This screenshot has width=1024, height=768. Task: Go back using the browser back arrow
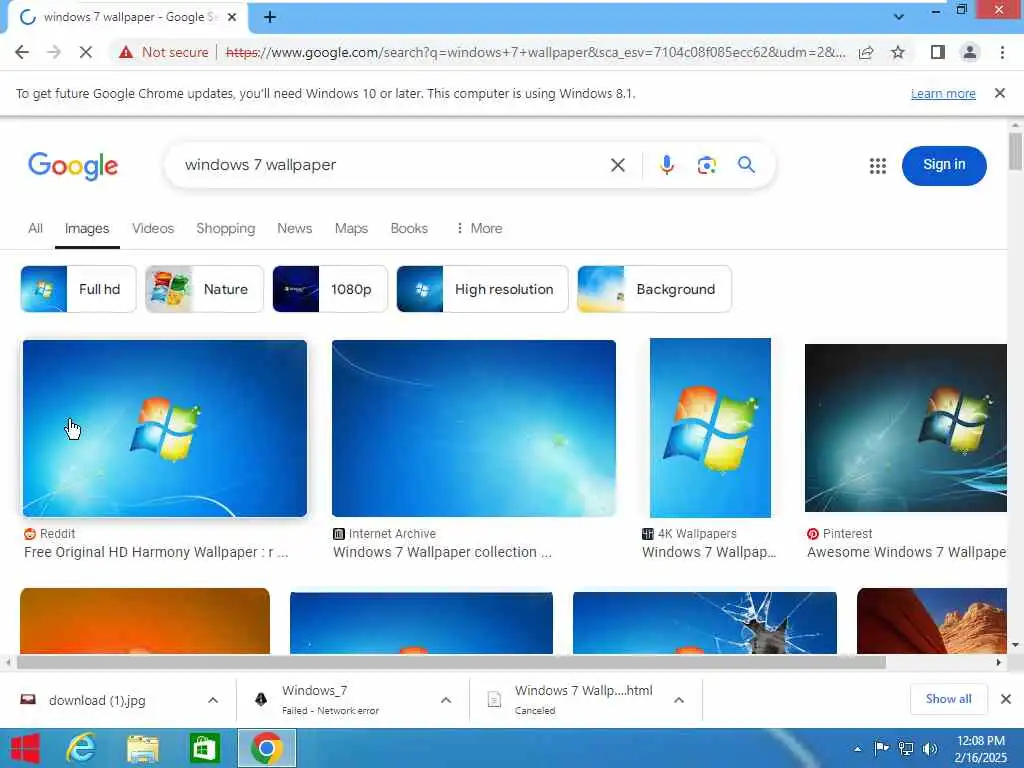22,52
